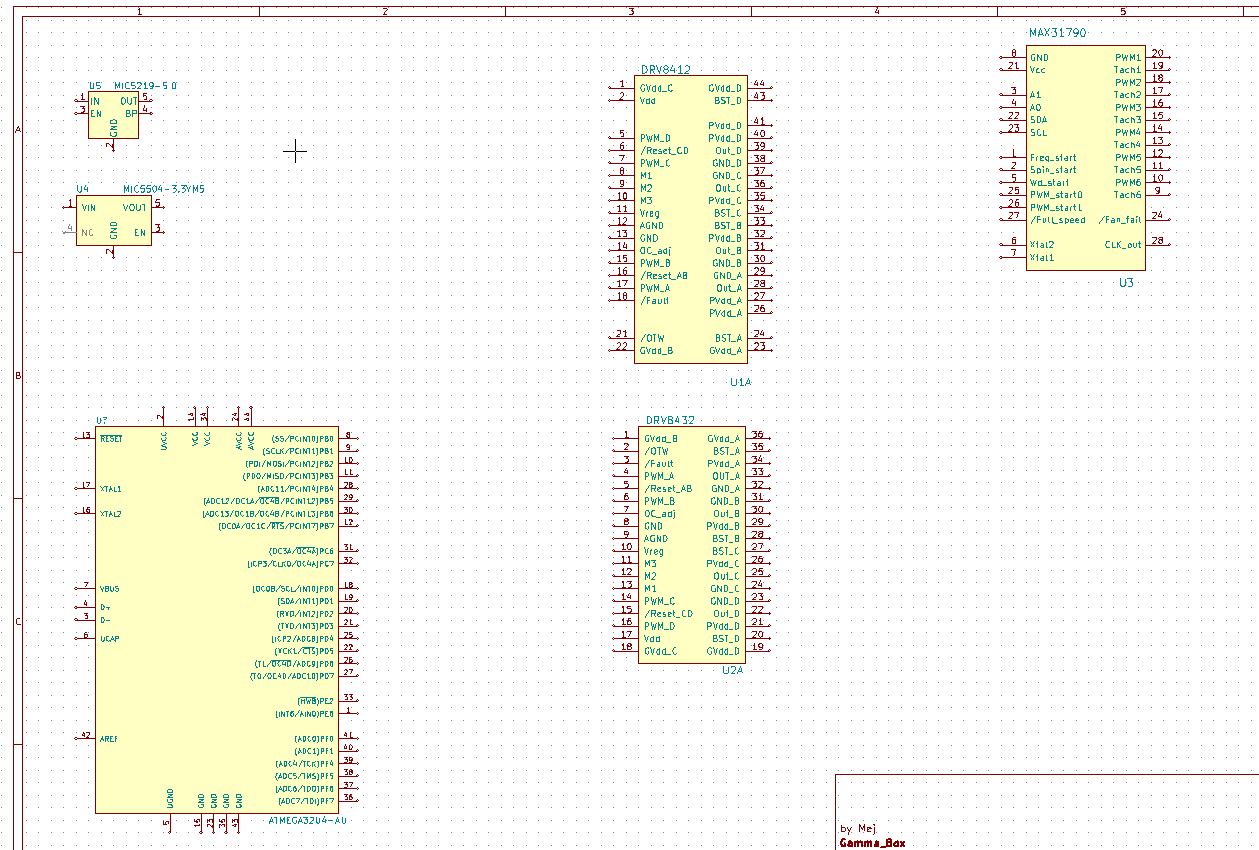Select the VBUS pin on the ATmega
Image resolution: width=1259 pixels, height=850 pixels.
tap(110, 589)
